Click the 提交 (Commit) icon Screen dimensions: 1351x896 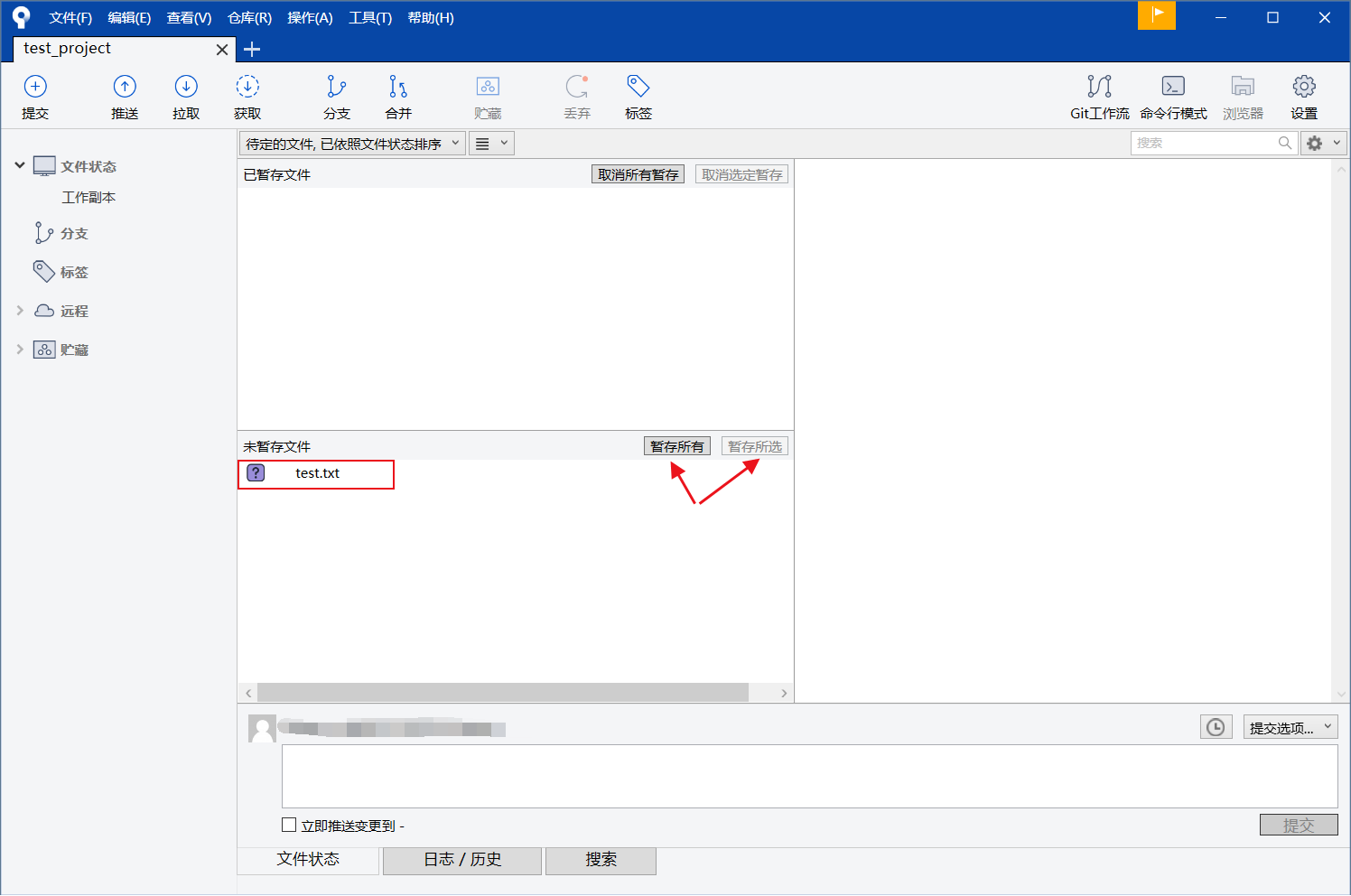click(x=35, y=96)
